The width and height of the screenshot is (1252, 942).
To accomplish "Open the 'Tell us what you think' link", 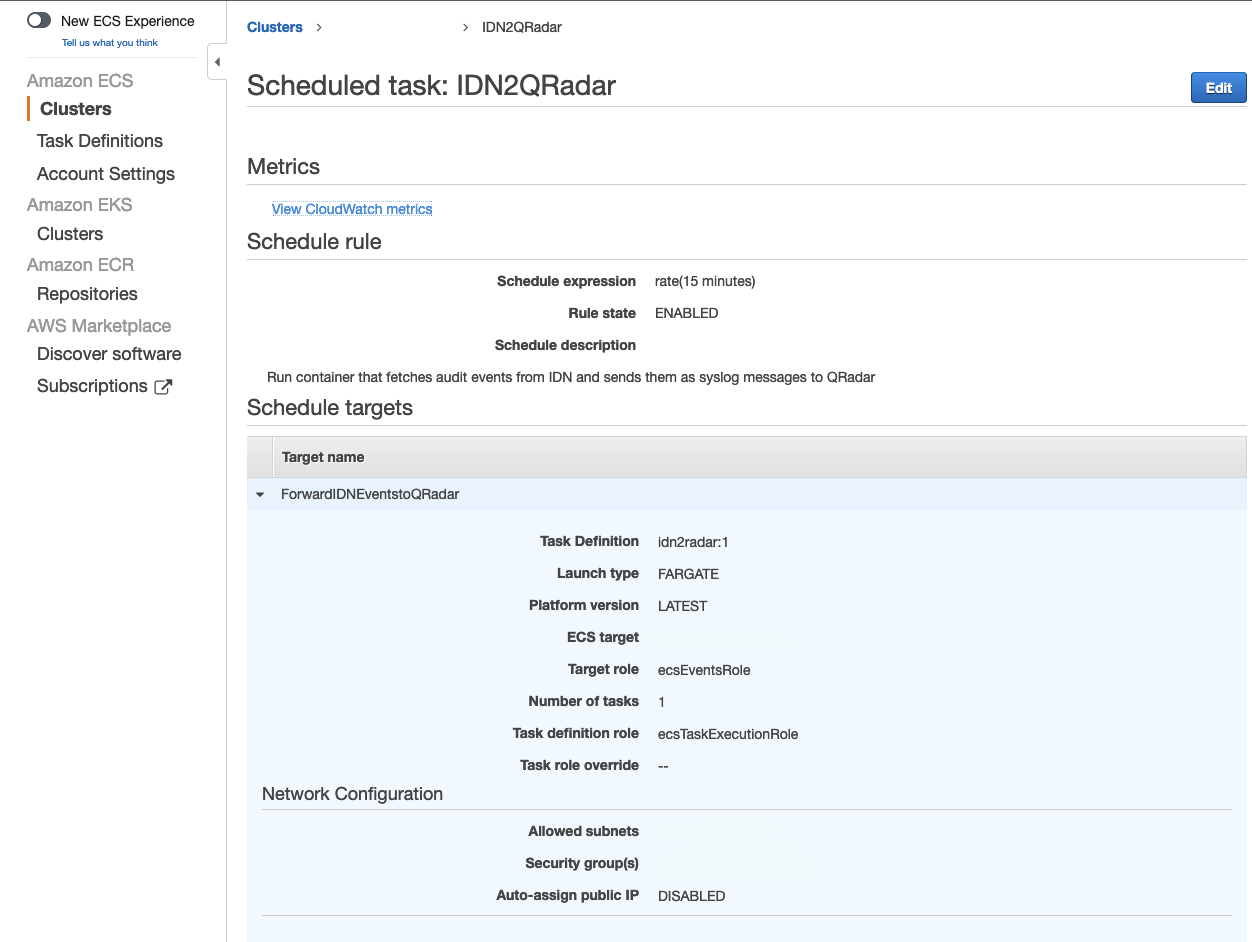I will [x=110, y=43].
